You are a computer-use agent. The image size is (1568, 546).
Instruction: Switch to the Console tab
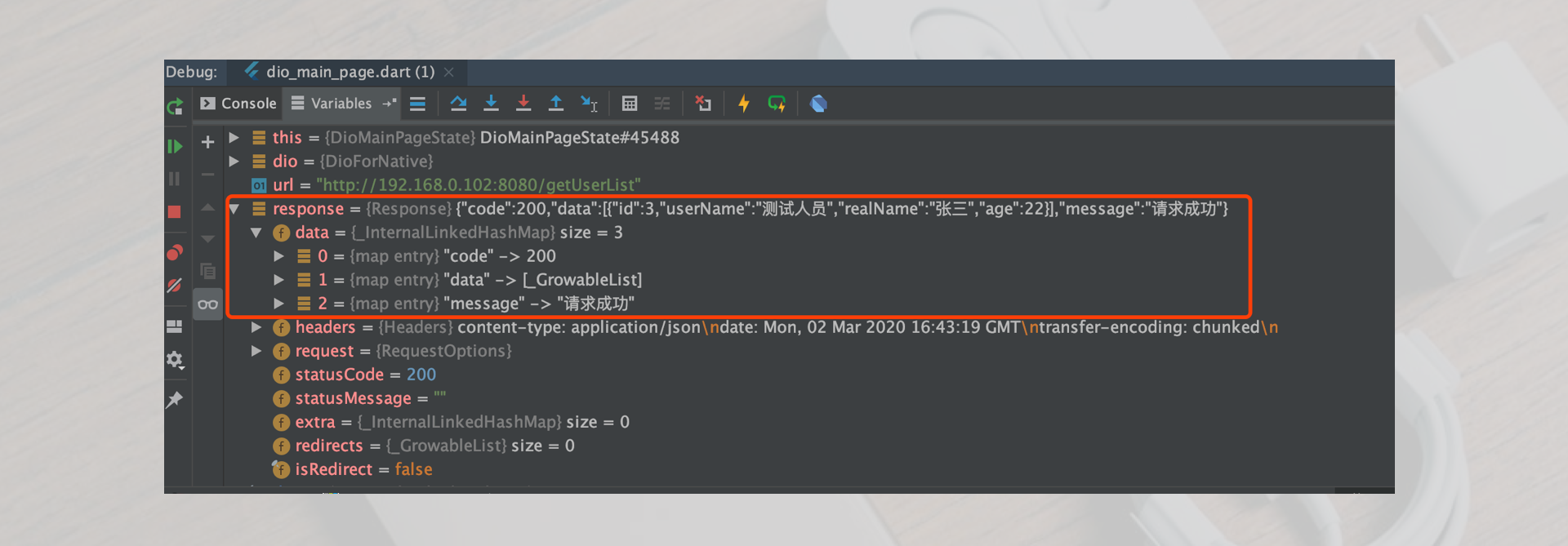238,104
